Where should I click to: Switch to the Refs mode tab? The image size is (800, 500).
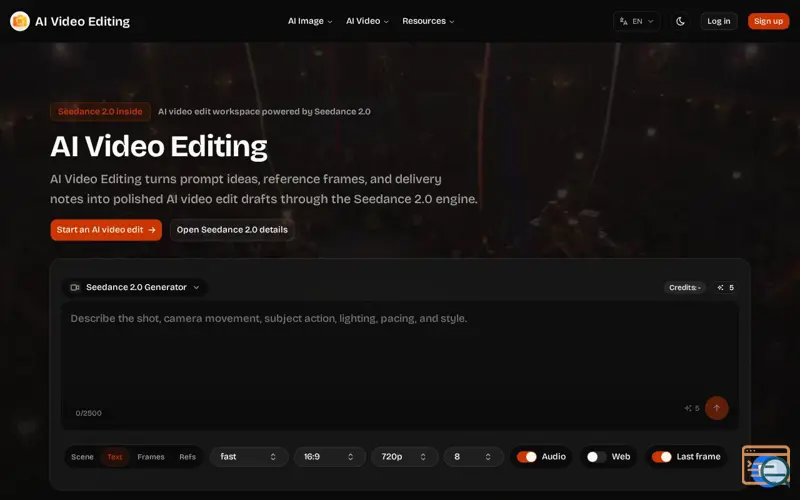[187, 457]
